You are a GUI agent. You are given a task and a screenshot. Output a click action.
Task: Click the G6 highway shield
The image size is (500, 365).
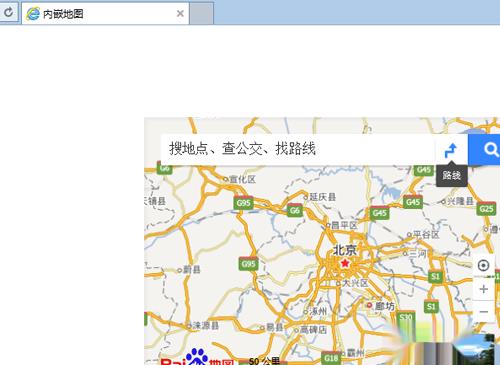(x=295, y=210)
